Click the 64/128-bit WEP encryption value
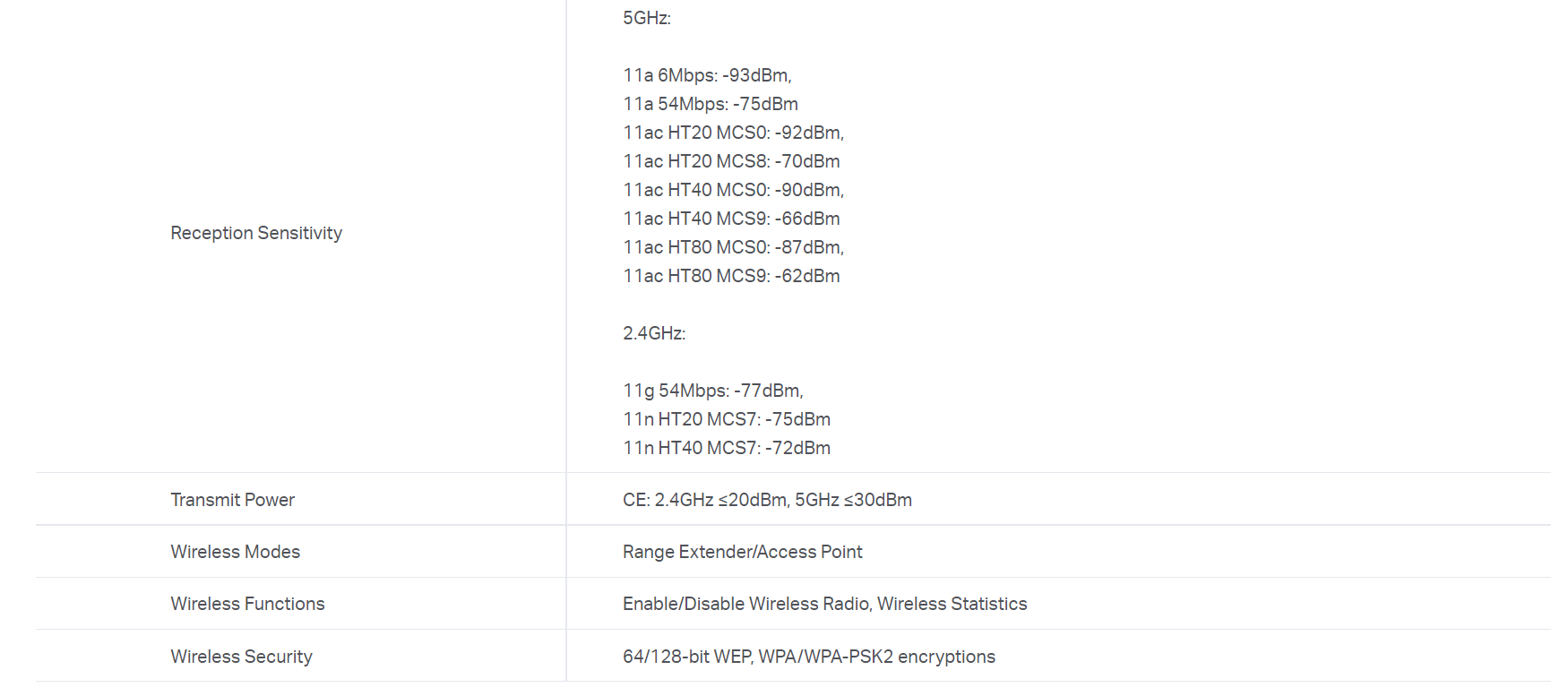This screenshot has height=696, width=1568. click(x=808, y=657)
